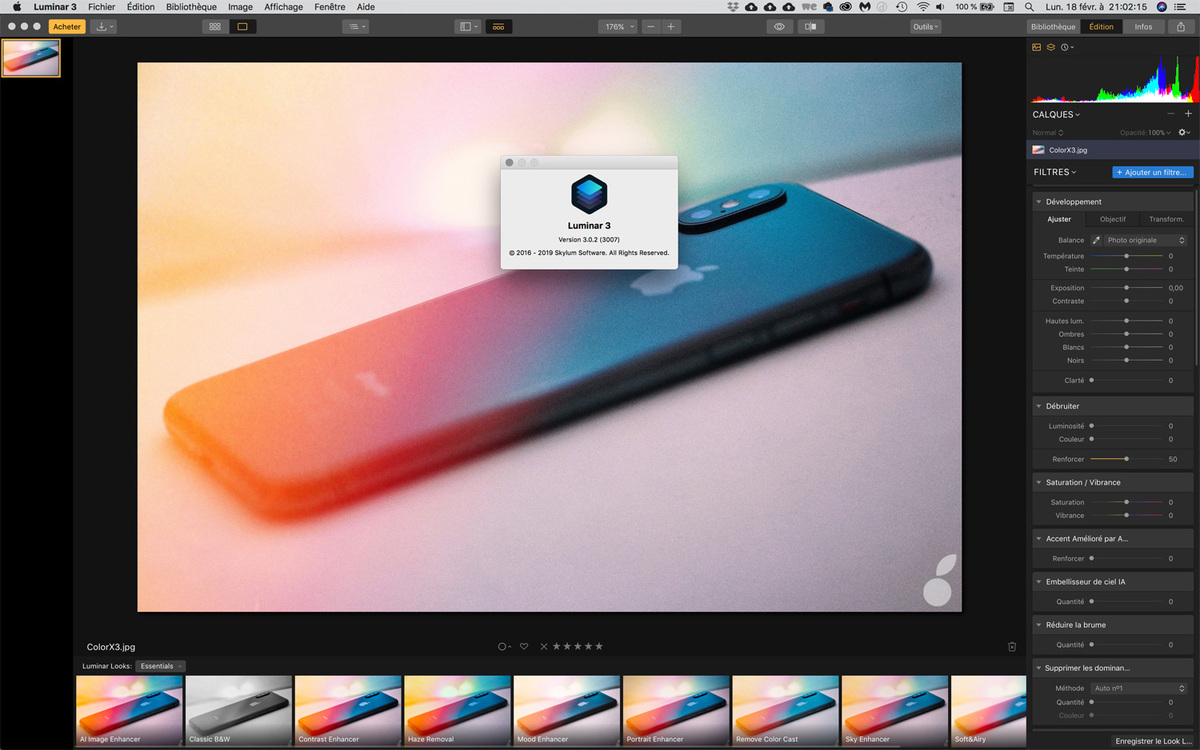
Task: Open the Calques panel header menu
Action: (x=1056, y=115)
